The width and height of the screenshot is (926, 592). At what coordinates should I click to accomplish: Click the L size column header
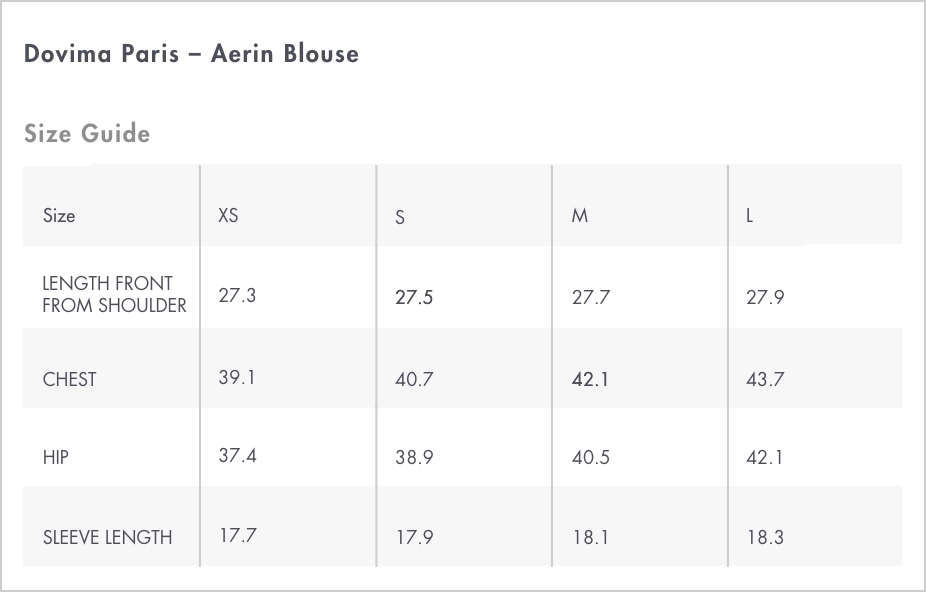[x=749, y=216]
